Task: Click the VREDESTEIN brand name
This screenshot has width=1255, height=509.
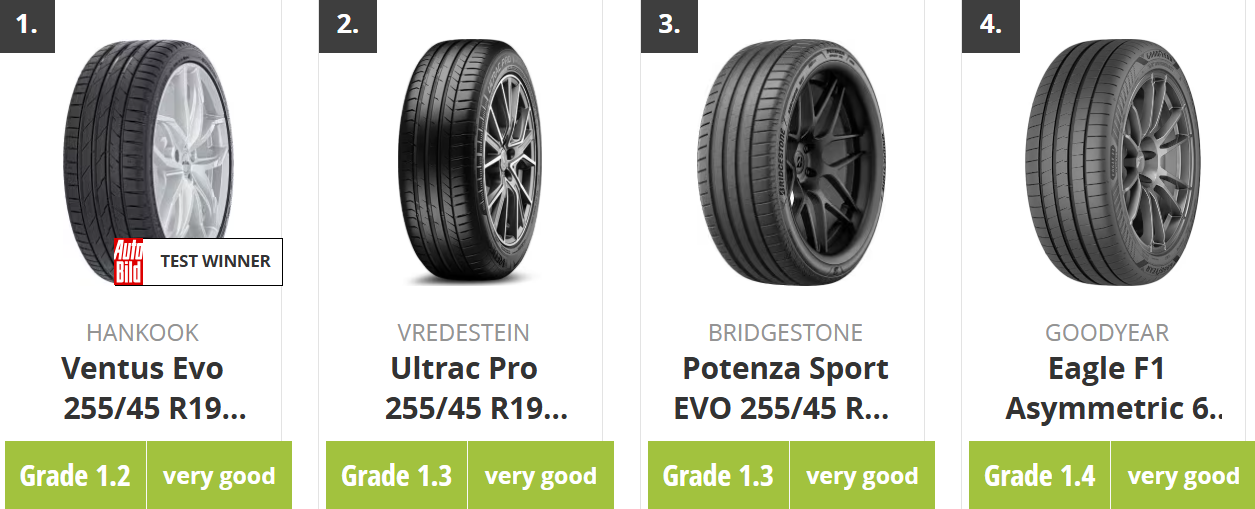Action: pyautogui.click(x=464, y=332)
